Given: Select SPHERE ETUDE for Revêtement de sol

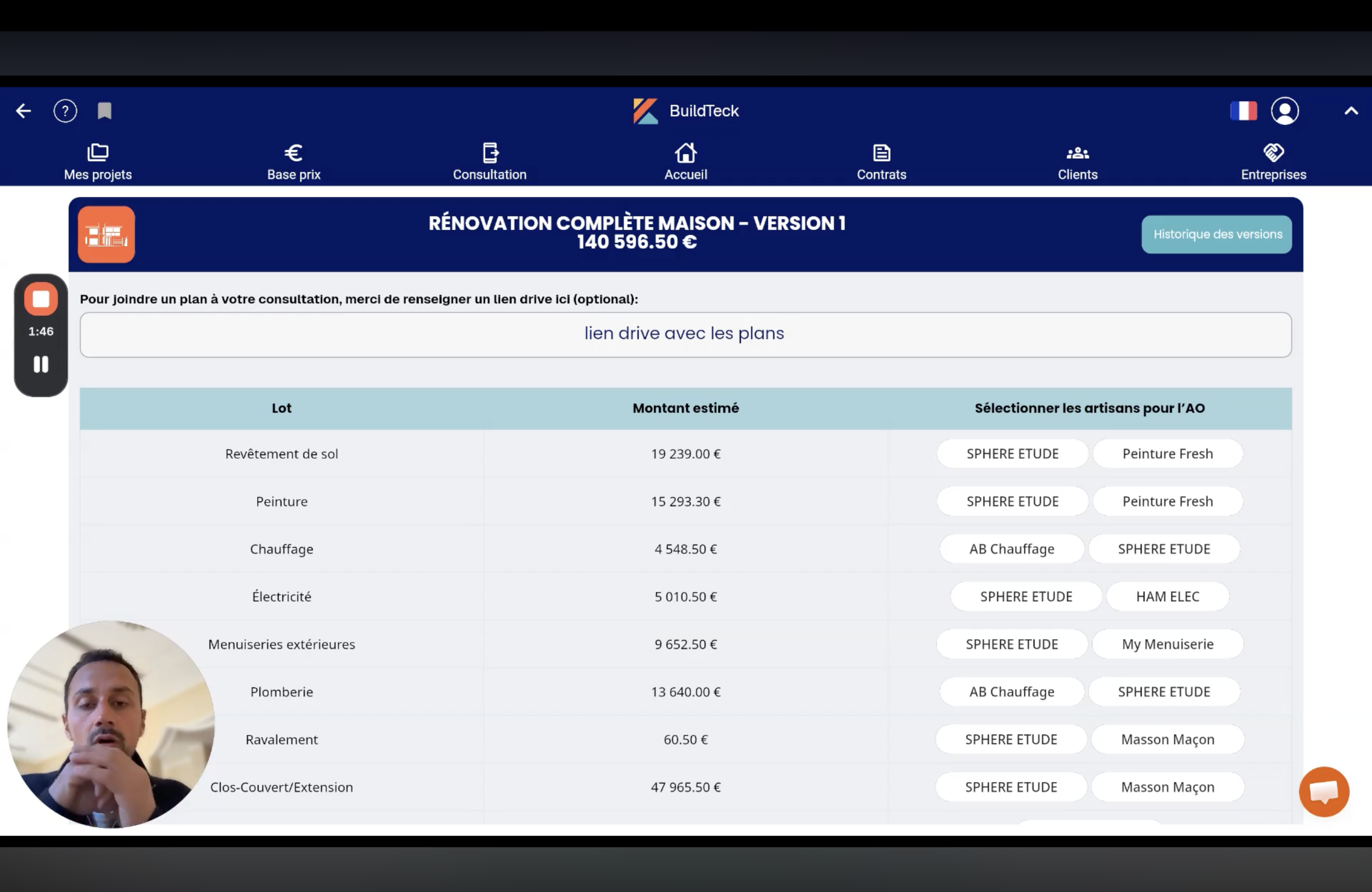Looking at the screenshot, I should 1012,453.
